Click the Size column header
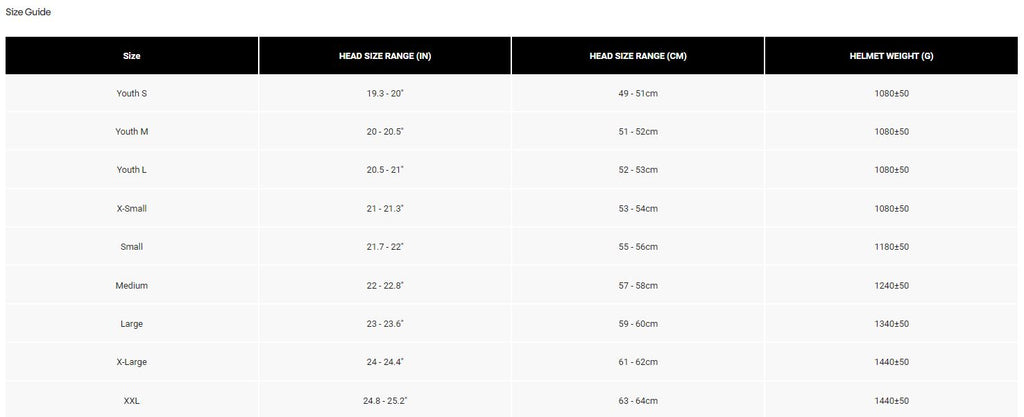 131,56
